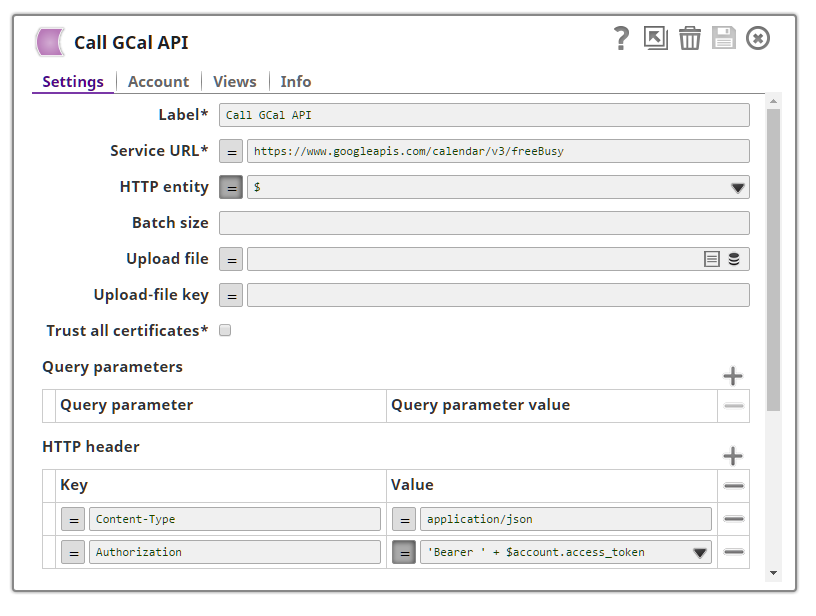Click the scrollbar down arrow

(773, 573)
